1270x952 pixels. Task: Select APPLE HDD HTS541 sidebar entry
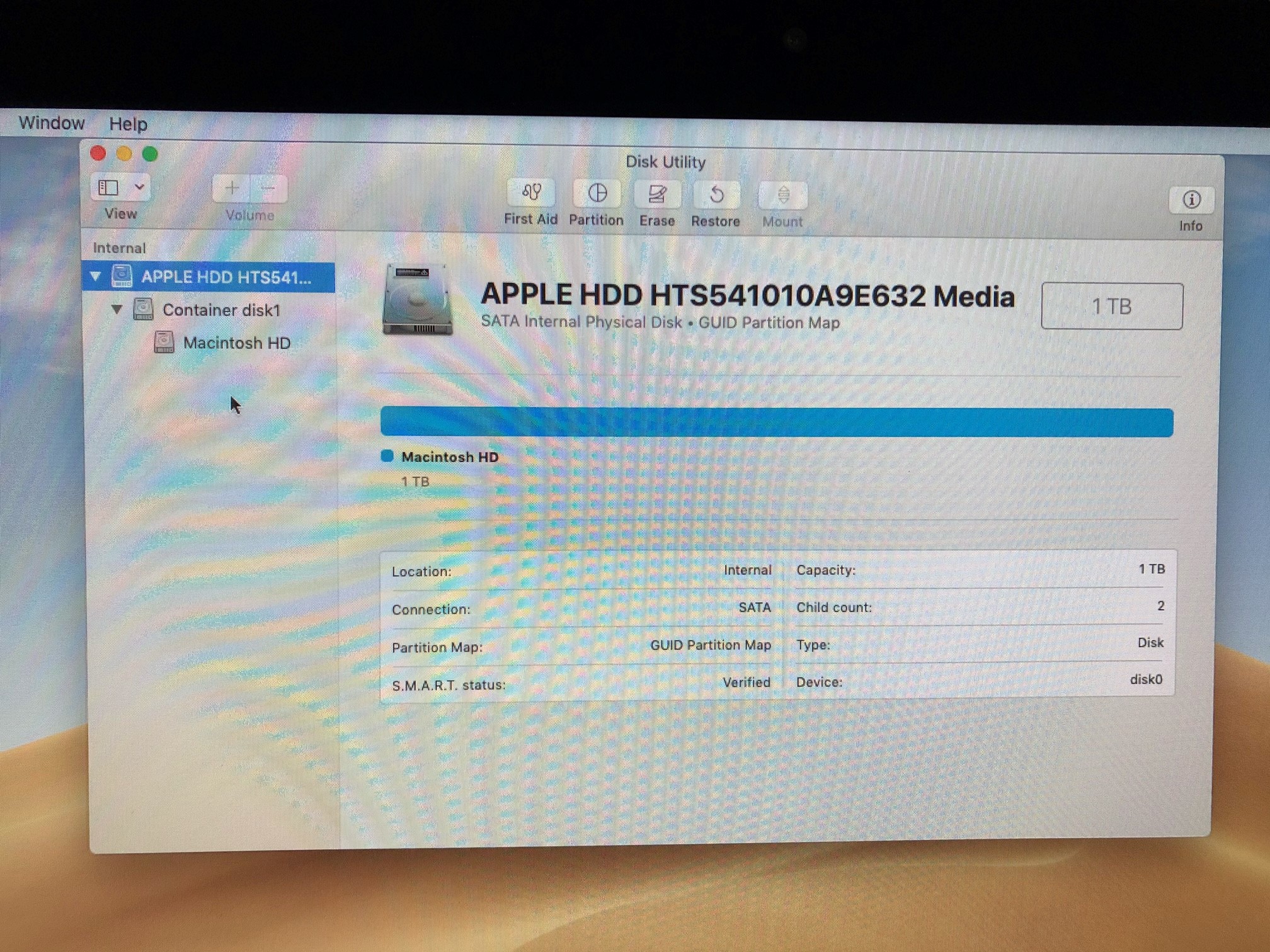coord(226,277)
